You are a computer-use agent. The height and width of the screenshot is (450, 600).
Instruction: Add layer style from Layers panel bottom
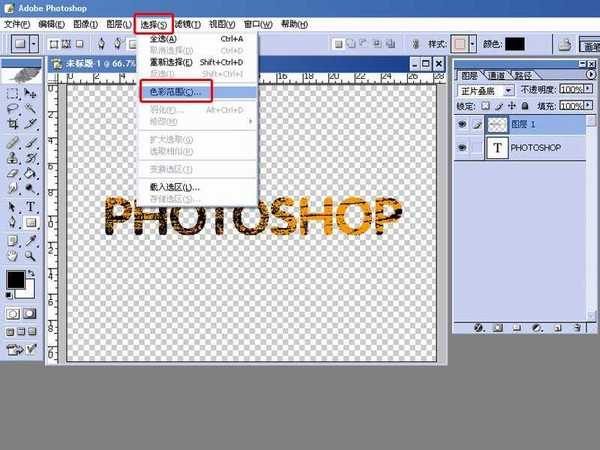tap(479, 328)
